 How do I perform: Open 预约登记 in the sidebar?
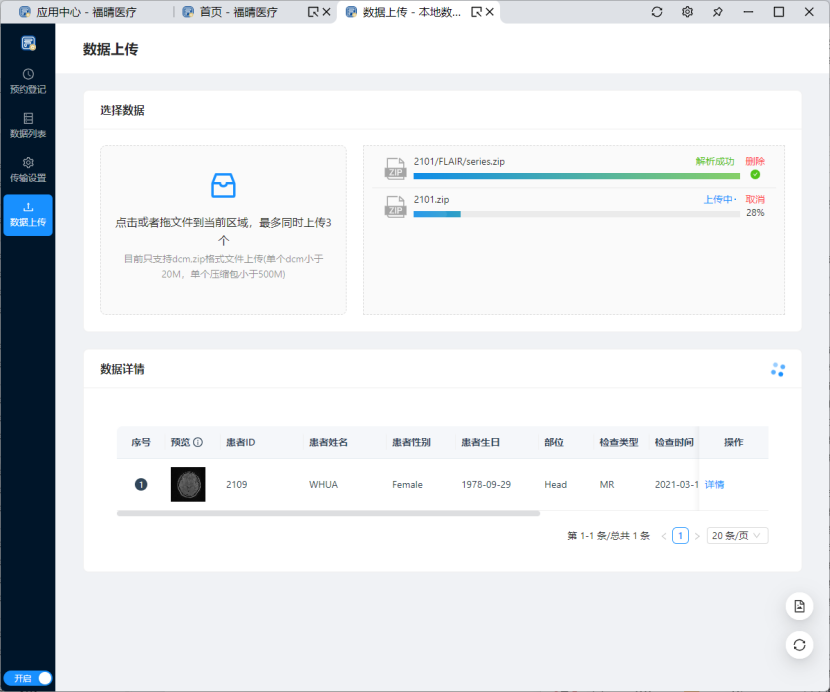[28, 81]
